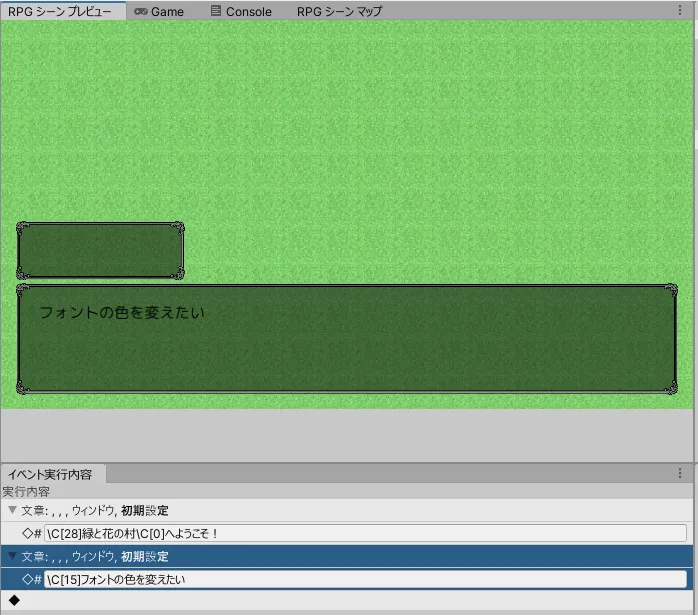
Task: Collapse the first 文章 command row
Action: pos(12,510)
